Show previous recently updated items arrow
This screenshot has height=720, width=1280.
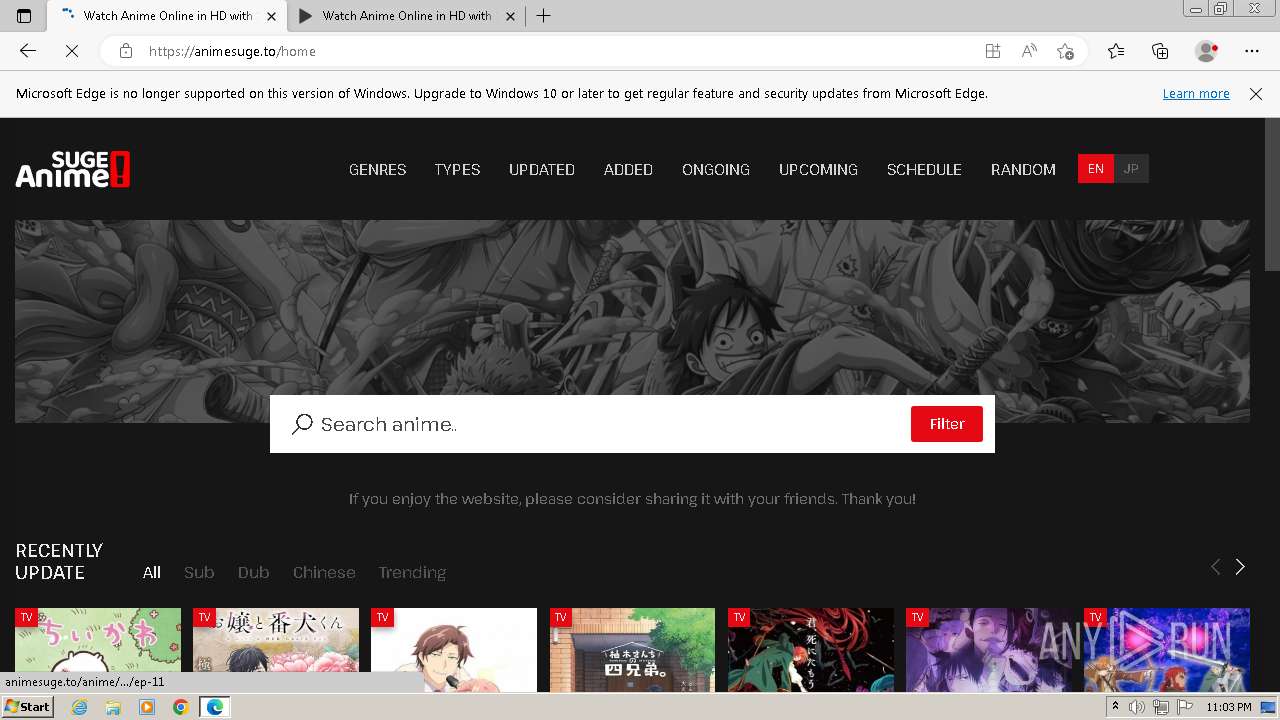[1215, 567]
